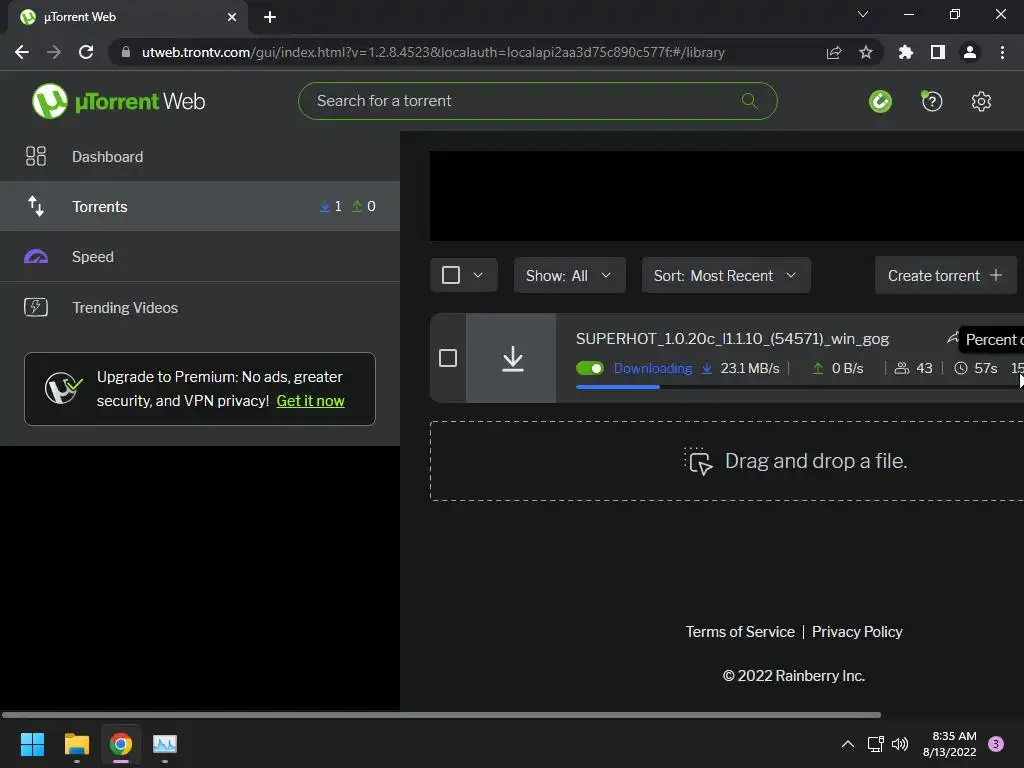The width and height of the screenshot is (1024, 768).
Task: Click the Premium uTorrent badge icon
Action: 63,388
